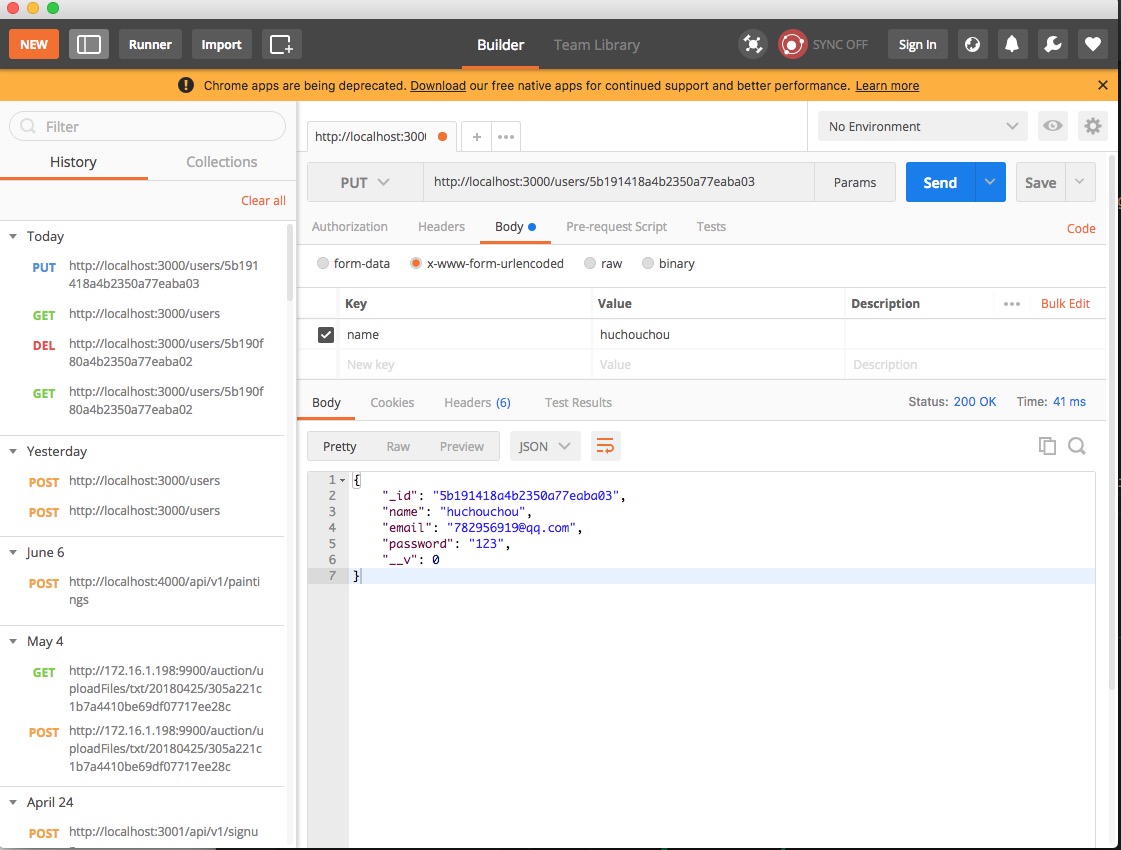Collapse the May 4 history group
This screenshot has height=850, width=1121.
tap(13, 641)
